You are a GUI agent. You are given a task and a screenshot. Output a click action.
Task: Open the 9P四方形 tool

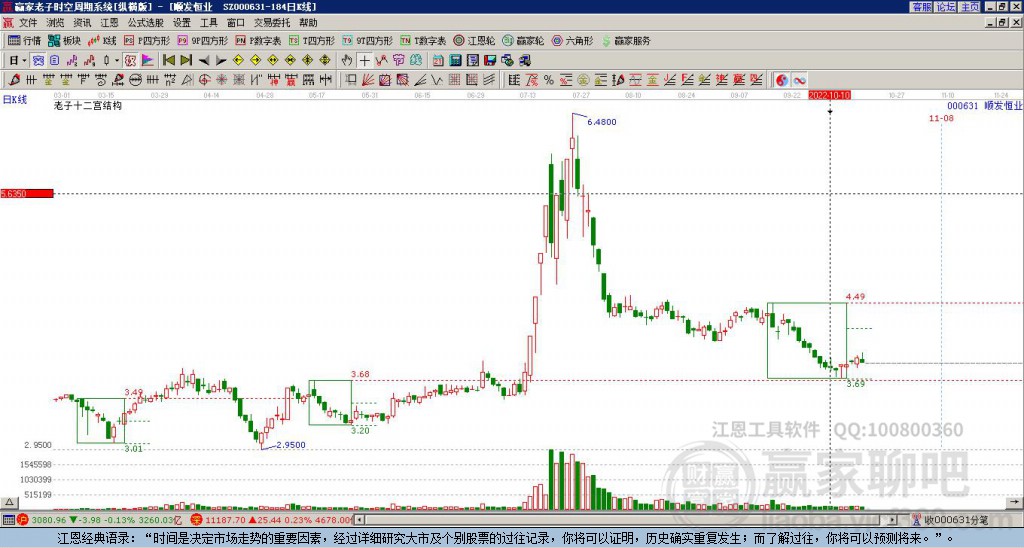(203, 40)
